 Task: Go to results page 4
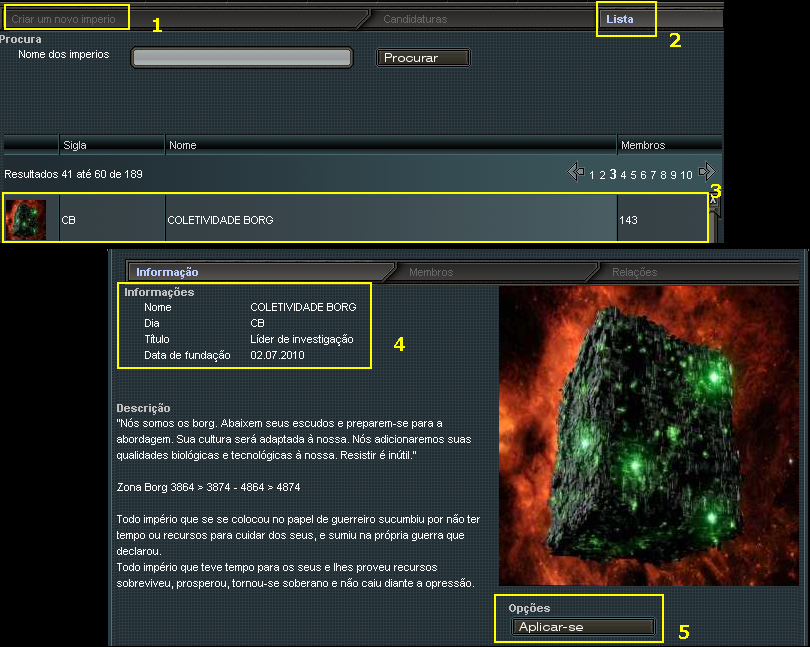[623, 175]
